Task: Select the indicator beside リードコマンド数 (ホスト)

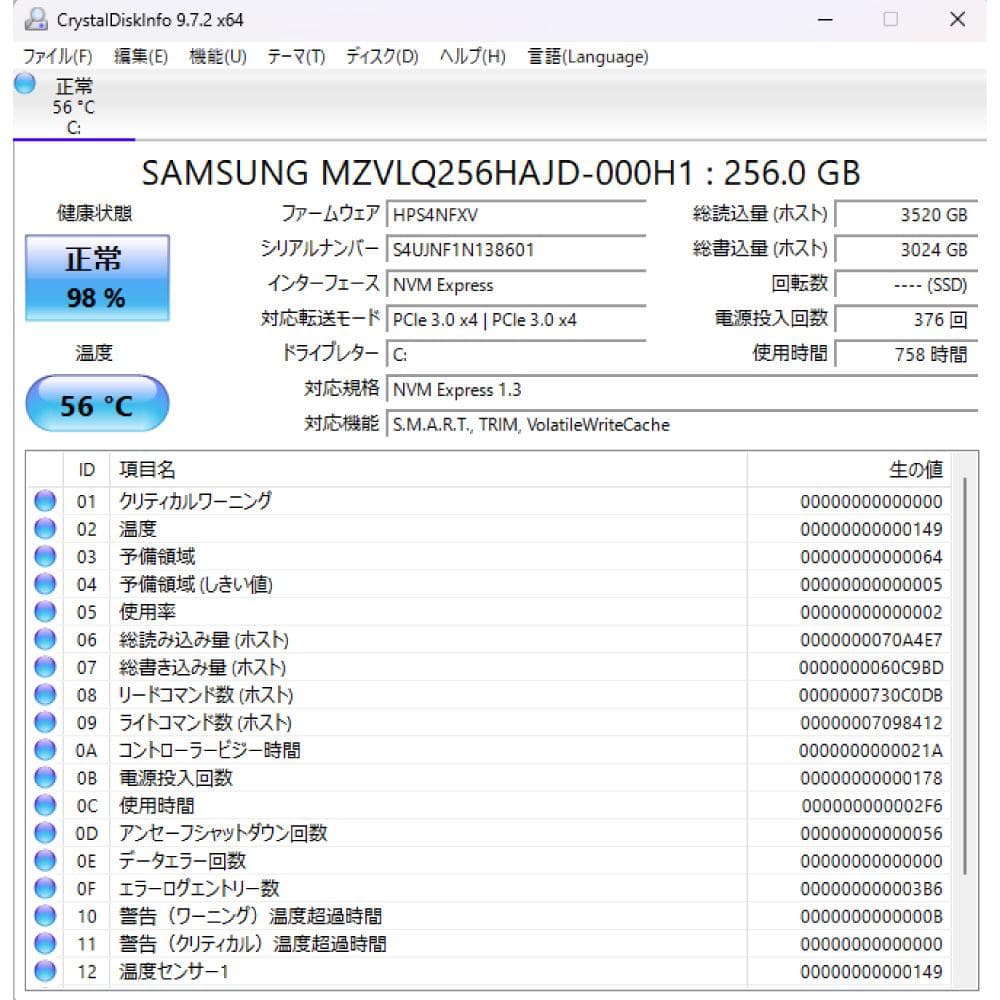Action: pos(44,695)
